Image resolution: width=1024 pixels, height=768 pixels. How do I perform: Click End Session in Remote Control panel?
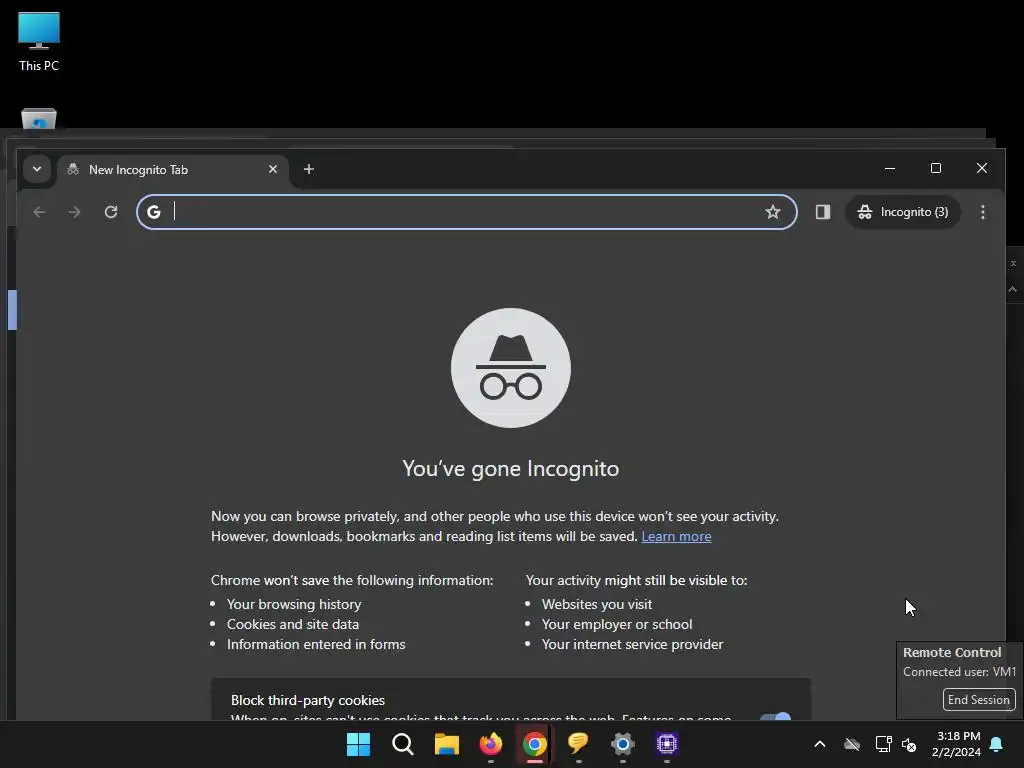(979, 699)
